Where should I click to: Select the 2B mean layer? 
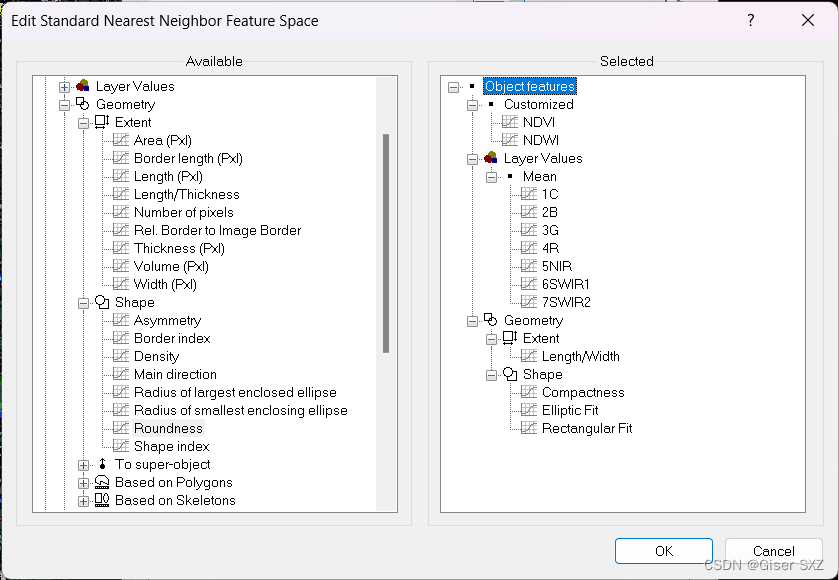point(550,212)
